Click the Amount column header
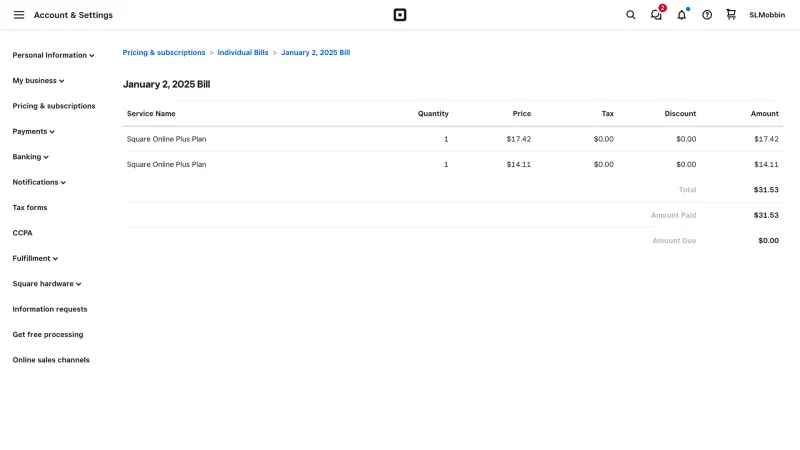The width and height of the screenshot is (800, 450). (x=764, y=114)
